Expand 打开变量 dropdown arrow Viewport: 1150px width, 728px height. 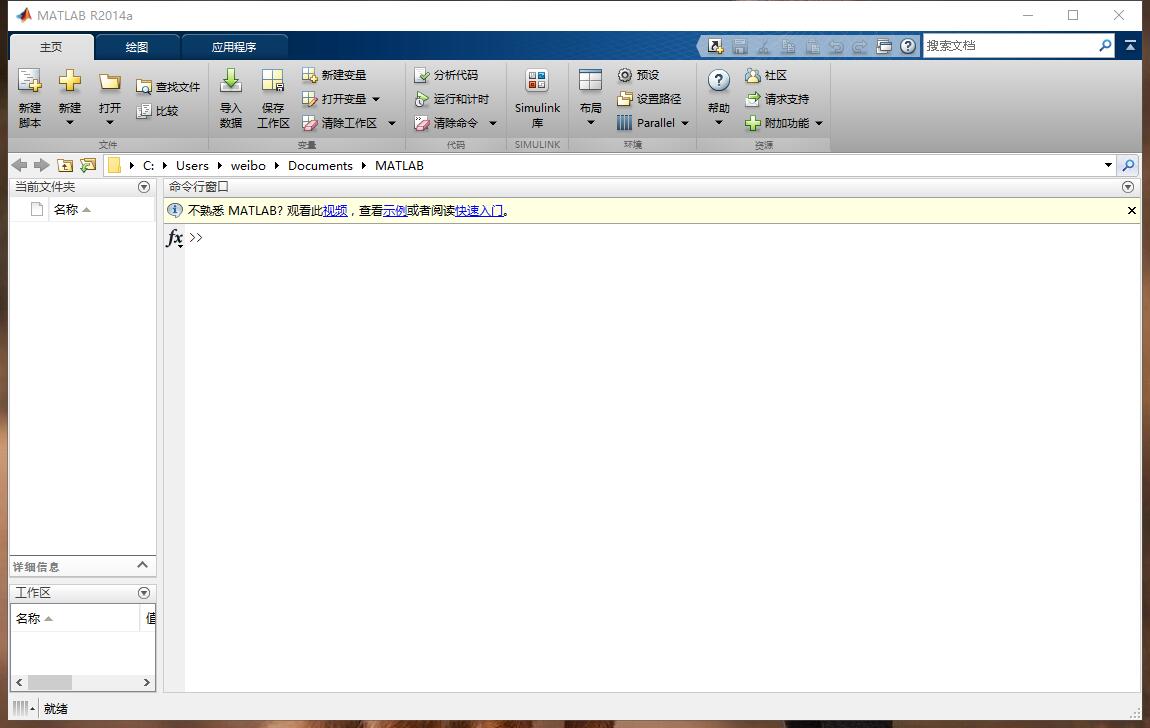pyautogui.click(x=376, y=99)
